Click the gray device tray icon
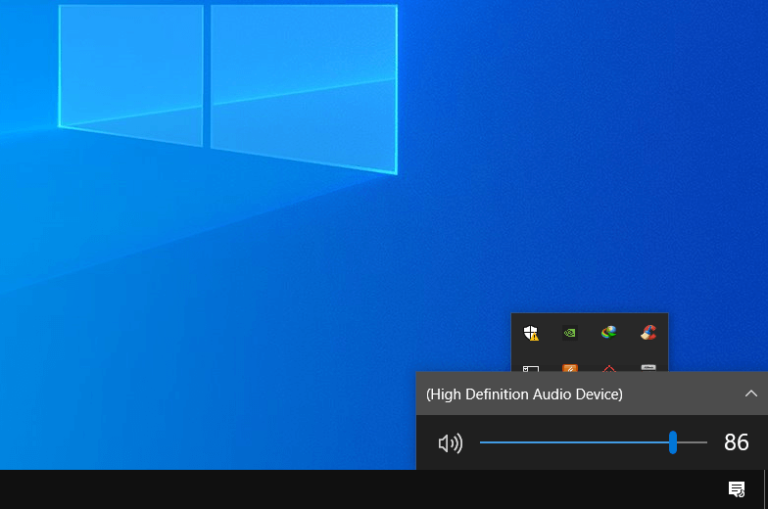768x509 pixels. click(648, 368)
